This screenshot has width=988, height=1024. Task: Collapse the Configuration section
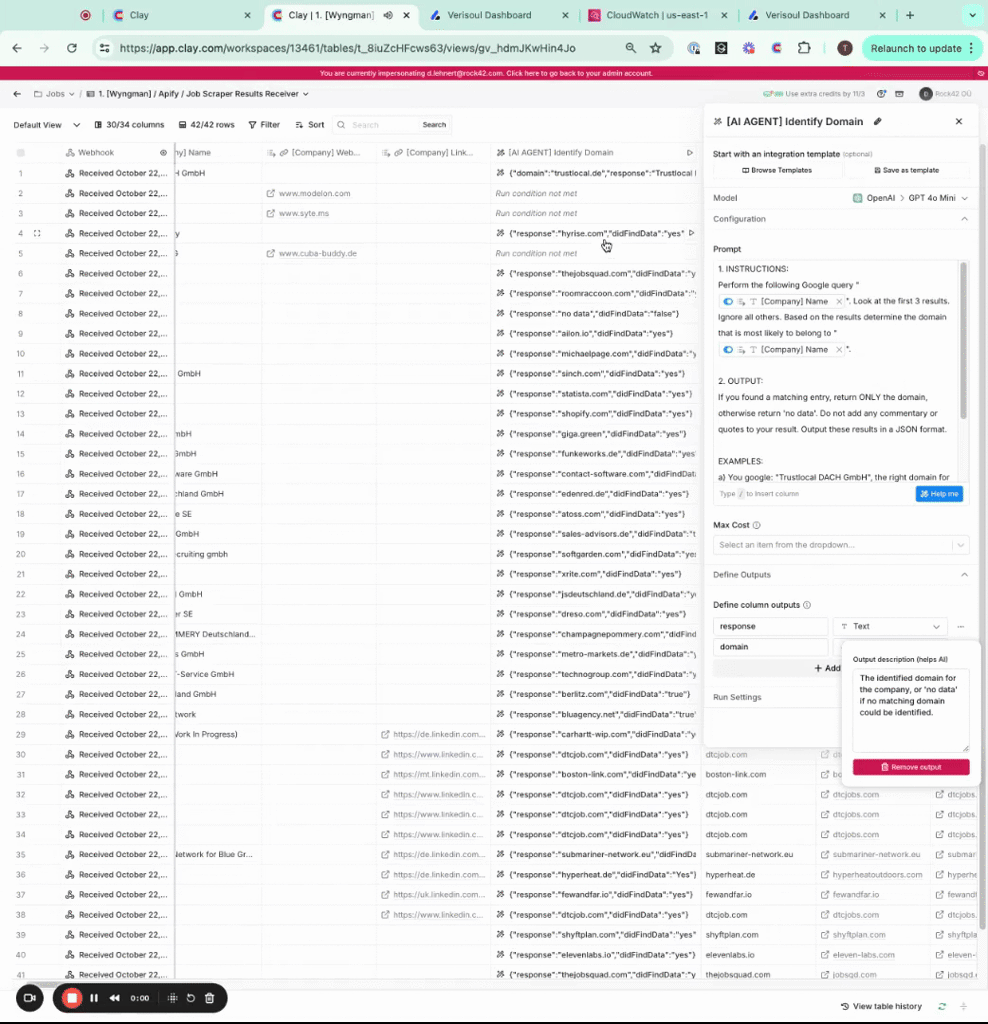tap(964, 219)
